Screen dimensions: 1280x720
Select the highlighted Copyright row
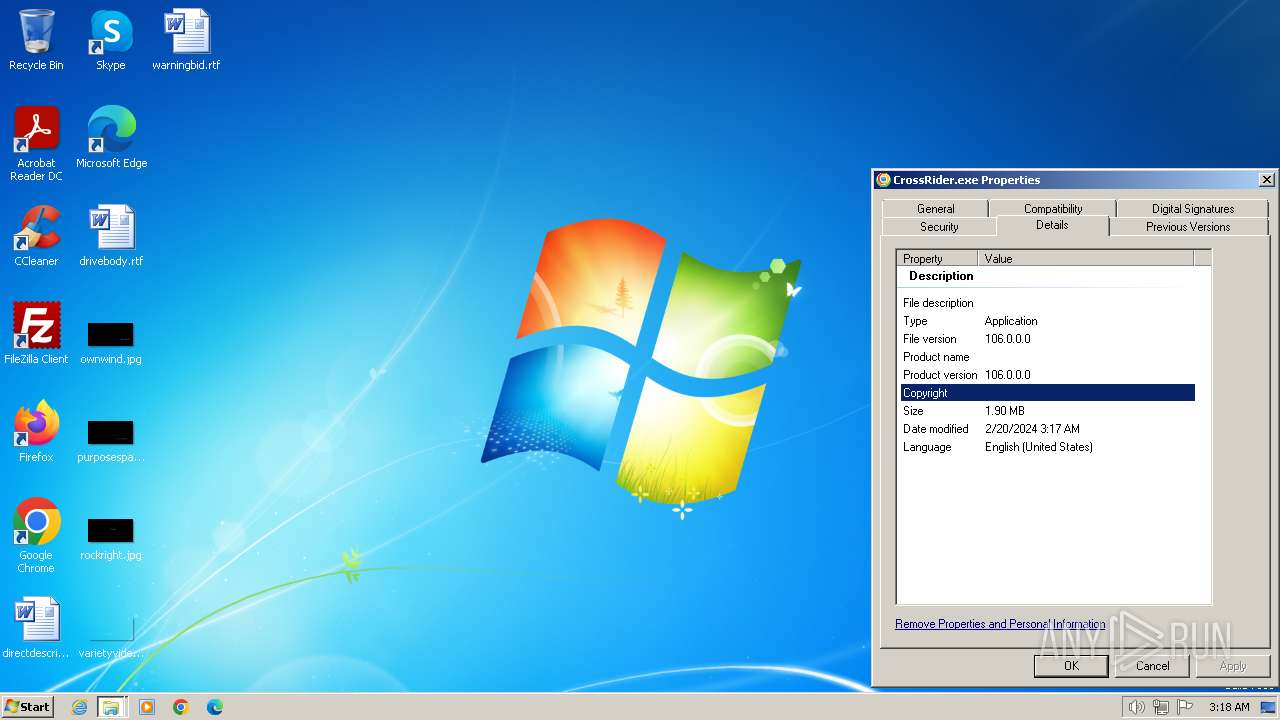[x=1047, y=393]
